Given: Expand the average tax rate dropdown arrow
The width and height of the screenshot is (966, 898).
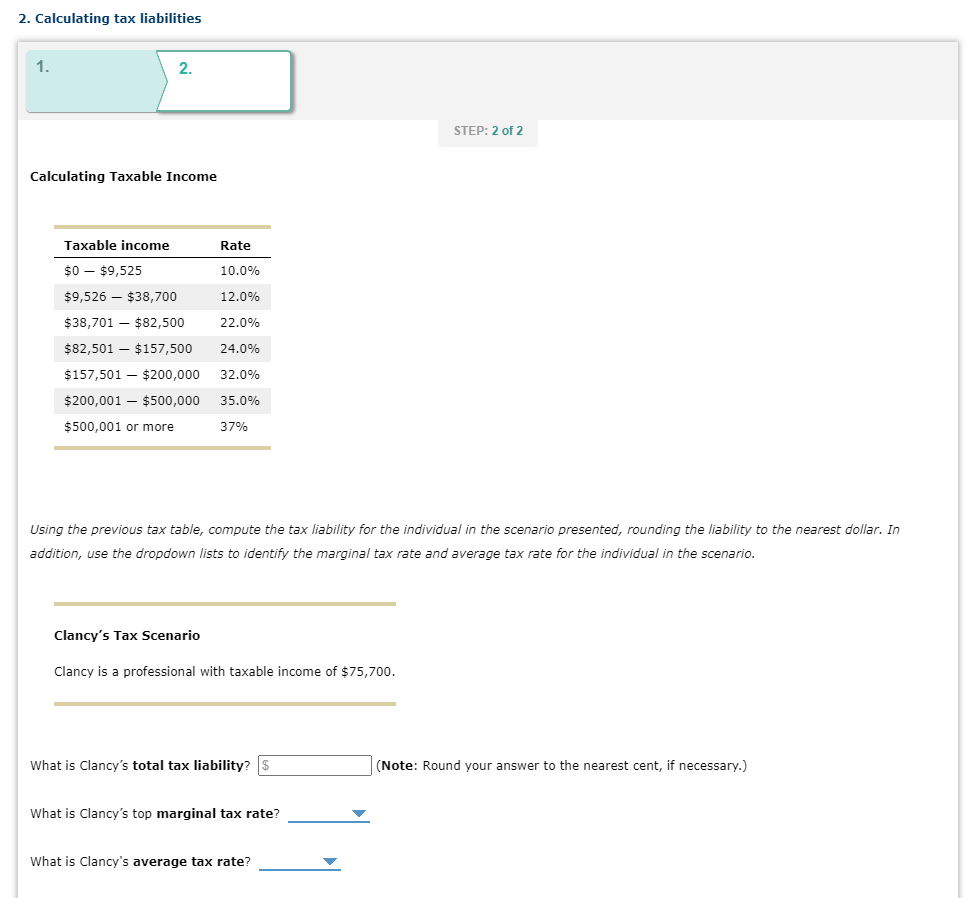Looking at the screenshot, I should pyautogui.click(x=330, y=862).
